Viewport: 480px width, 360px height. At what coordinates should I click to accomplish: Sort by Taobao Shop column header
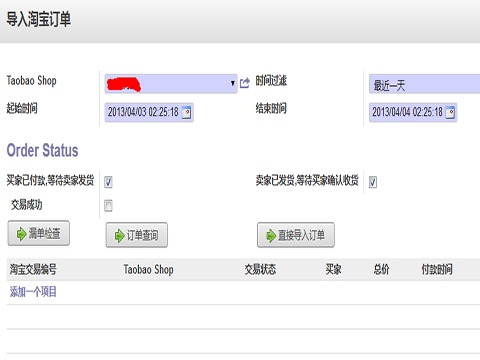coord(148,269)
